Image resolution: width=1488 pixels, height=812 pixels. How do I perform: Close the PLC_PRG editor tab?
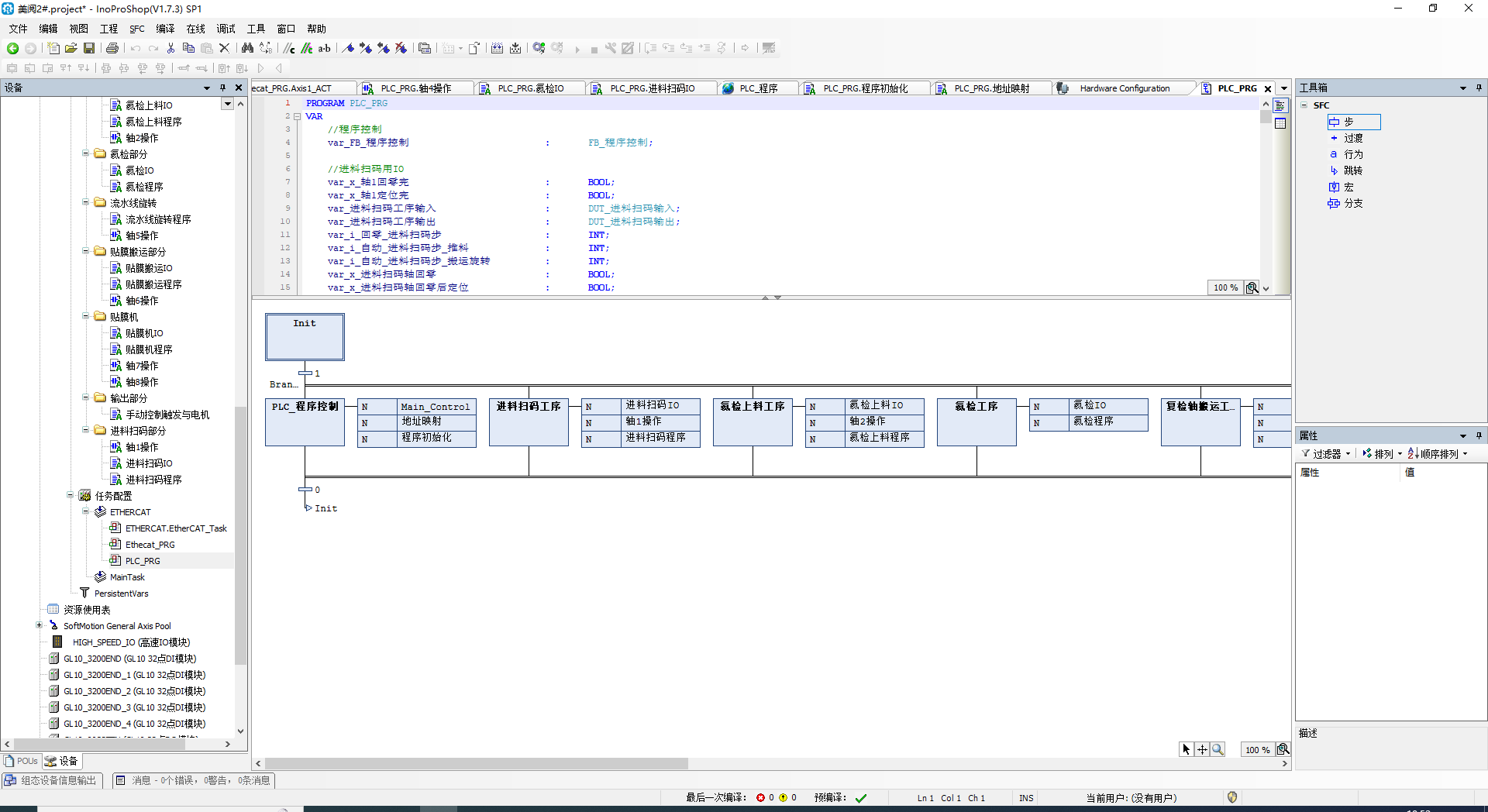pyautogui.click(x=1268, y=88)
